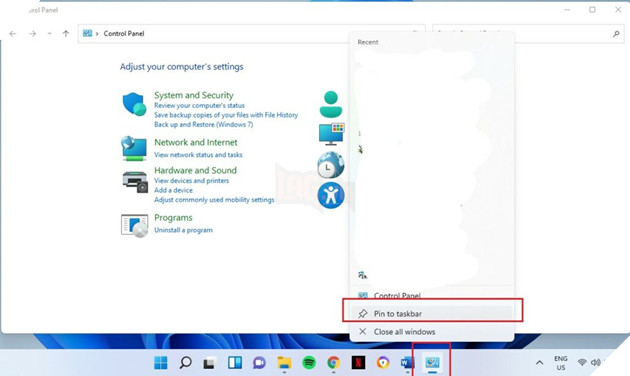Open the Programs disc icon
Screen dimensions: 630x376
(134, 225)
